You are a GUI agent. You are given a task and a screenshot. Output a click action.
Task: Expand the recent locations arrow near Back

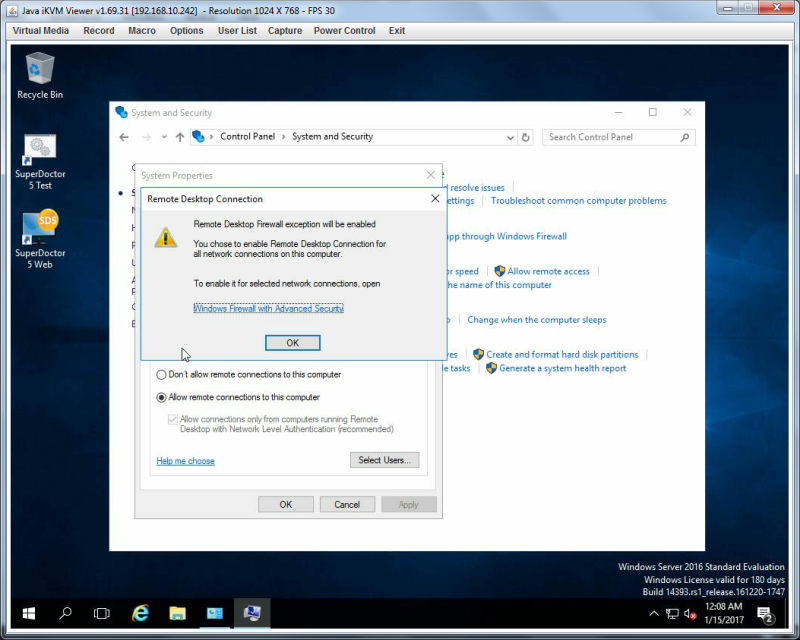pyautogui.click(x=164, y=137)
